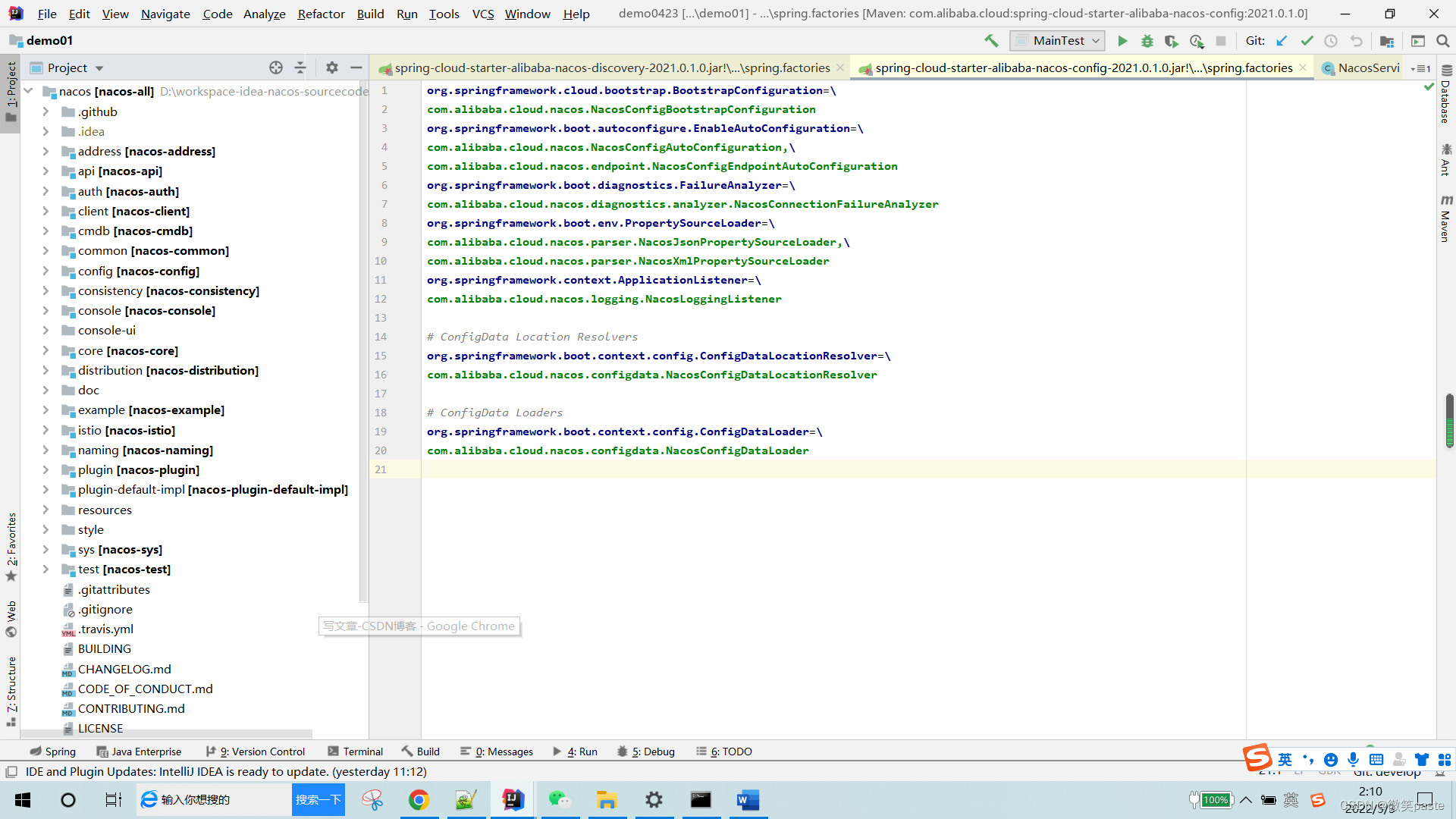The image size is (1456, 819).
Task: Commit changes with Git checkmark icon
Action: [1307, 41]
